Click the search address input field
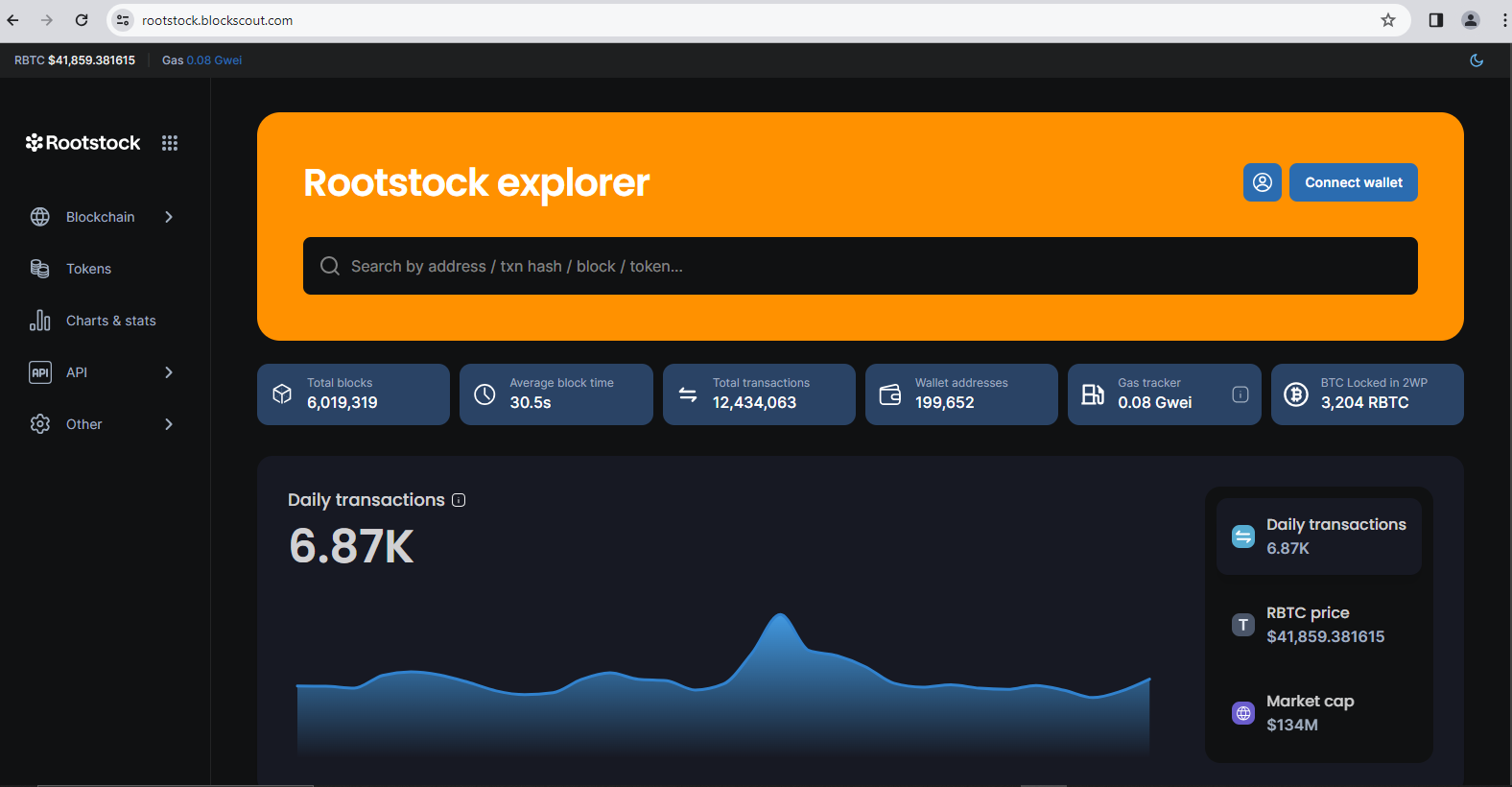 [x=860, y=266]
